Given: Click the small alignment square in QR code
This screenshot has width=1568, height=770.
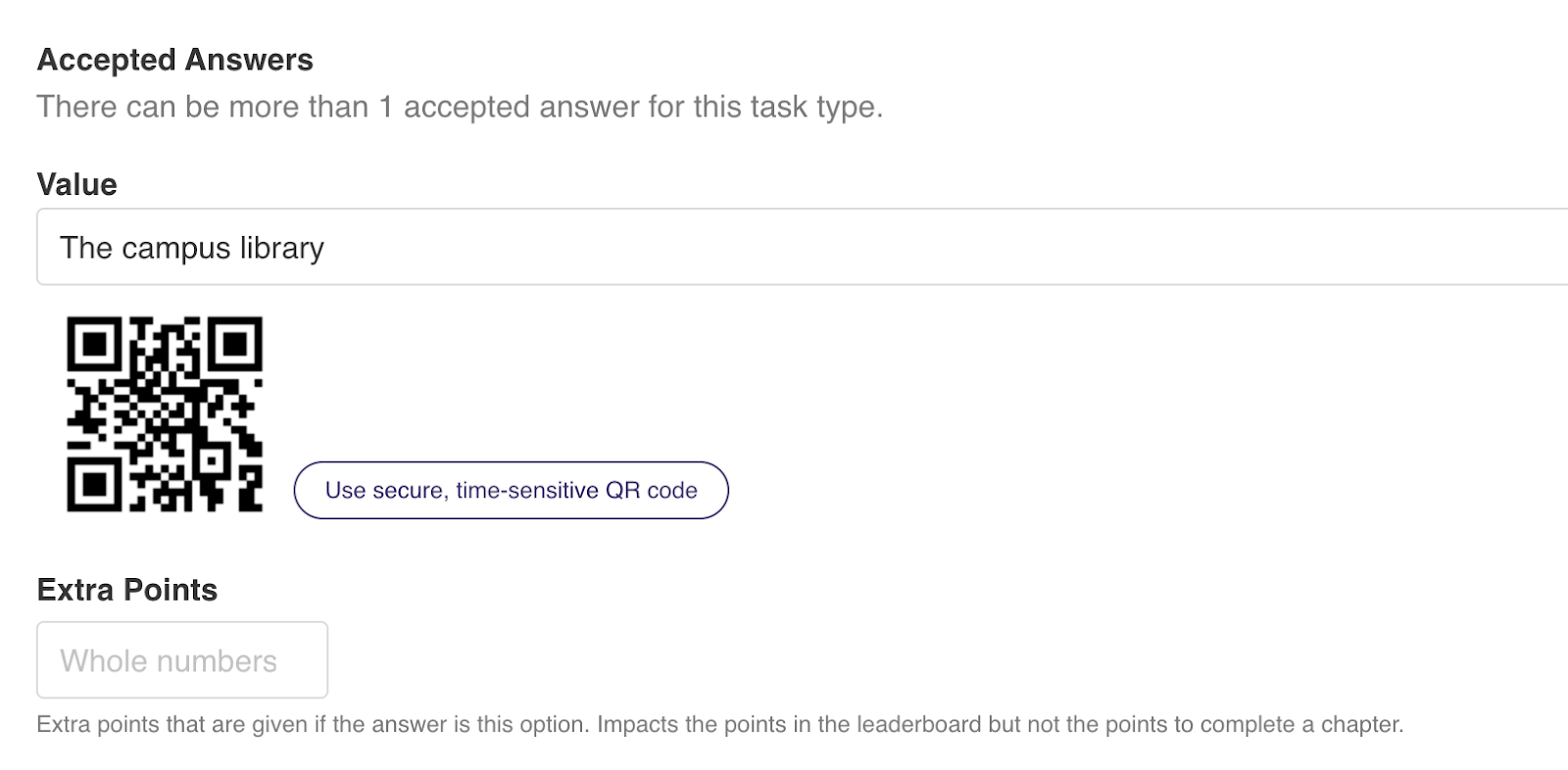Looking at the screenshot, I should coord(212,460).
